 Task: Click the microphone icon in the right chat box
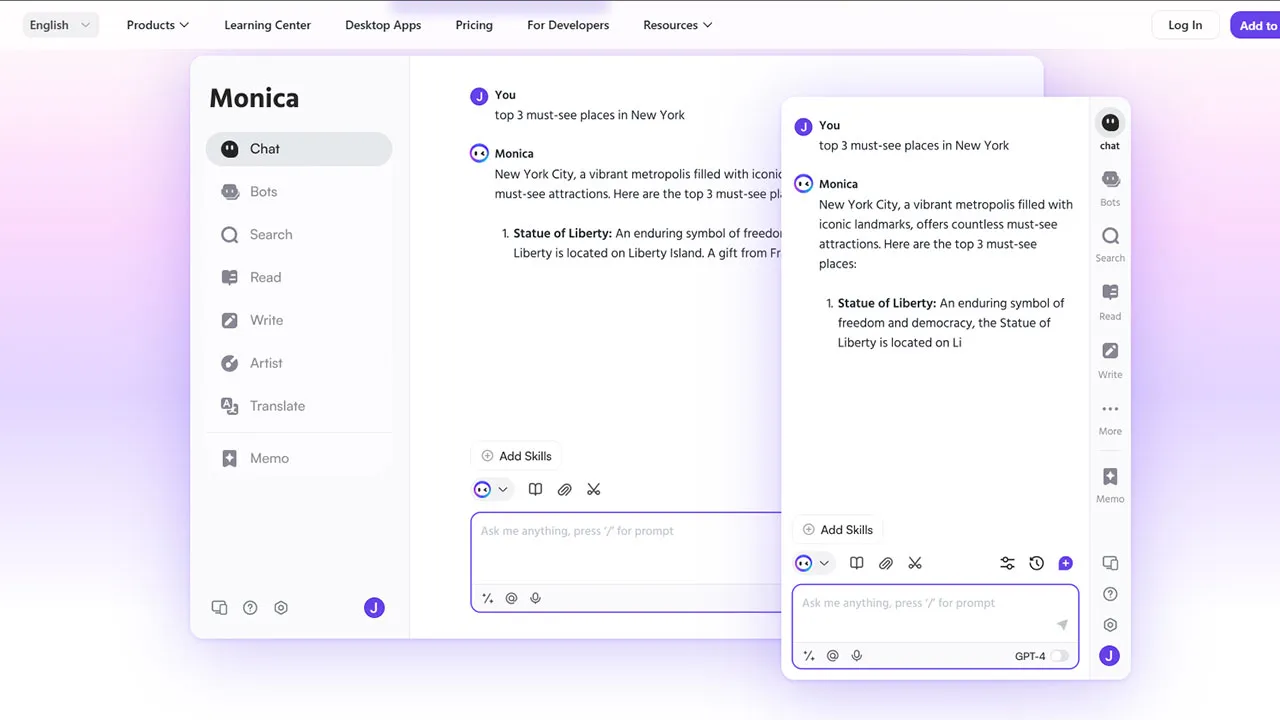(x=857, y=656)
